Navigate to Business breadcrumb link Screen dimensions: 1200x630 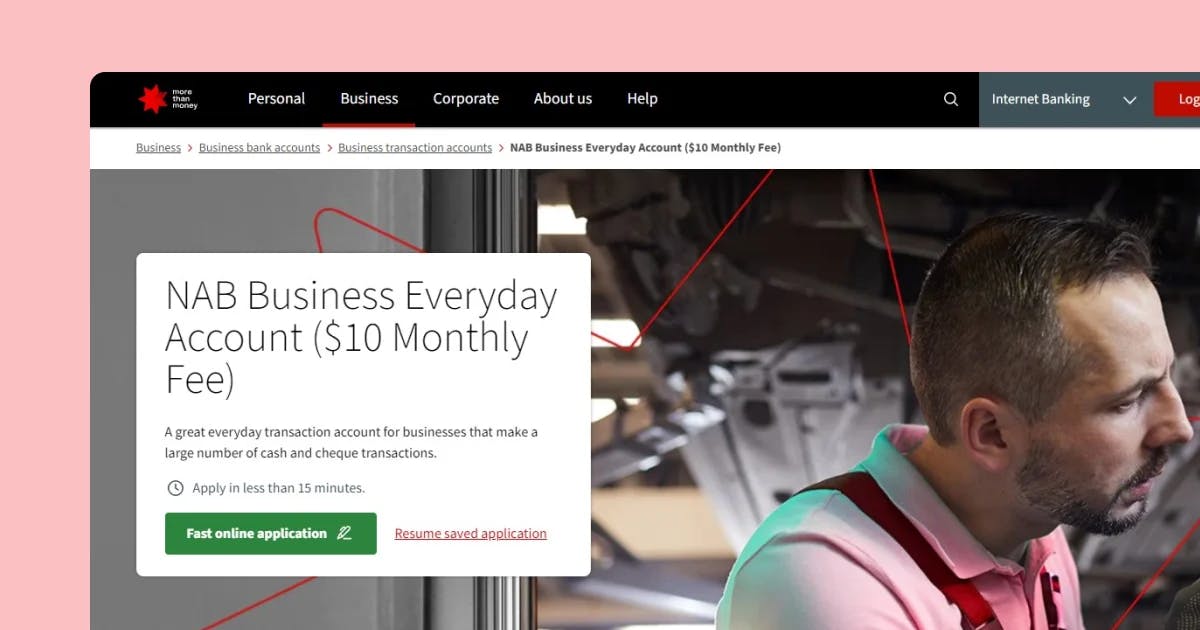pos(158,147)
